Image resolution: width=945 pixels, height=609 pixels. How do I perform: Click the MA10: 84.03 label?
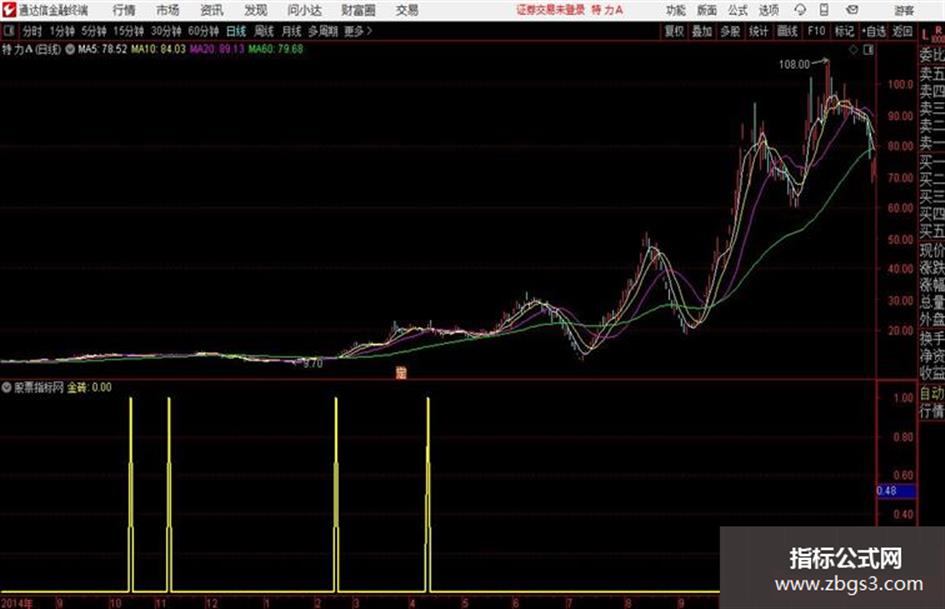coord(159,49)
